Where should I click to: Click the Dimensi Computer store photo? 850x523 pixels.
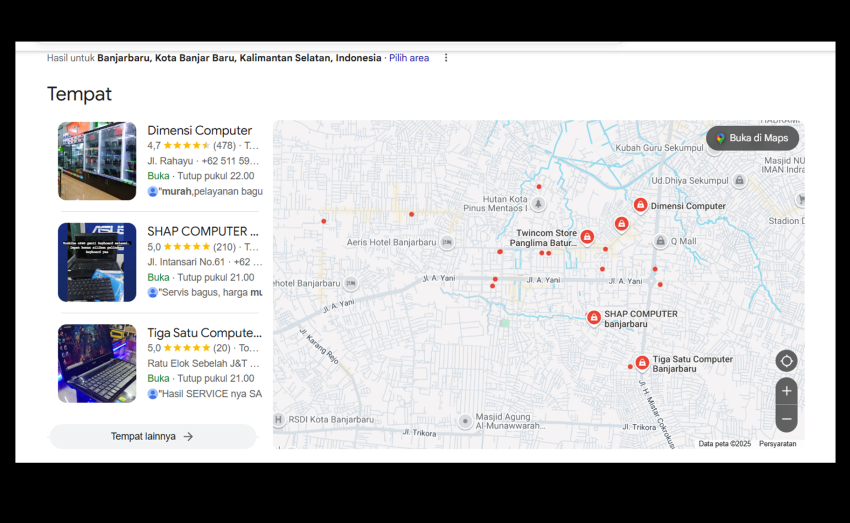click(97, 161)
